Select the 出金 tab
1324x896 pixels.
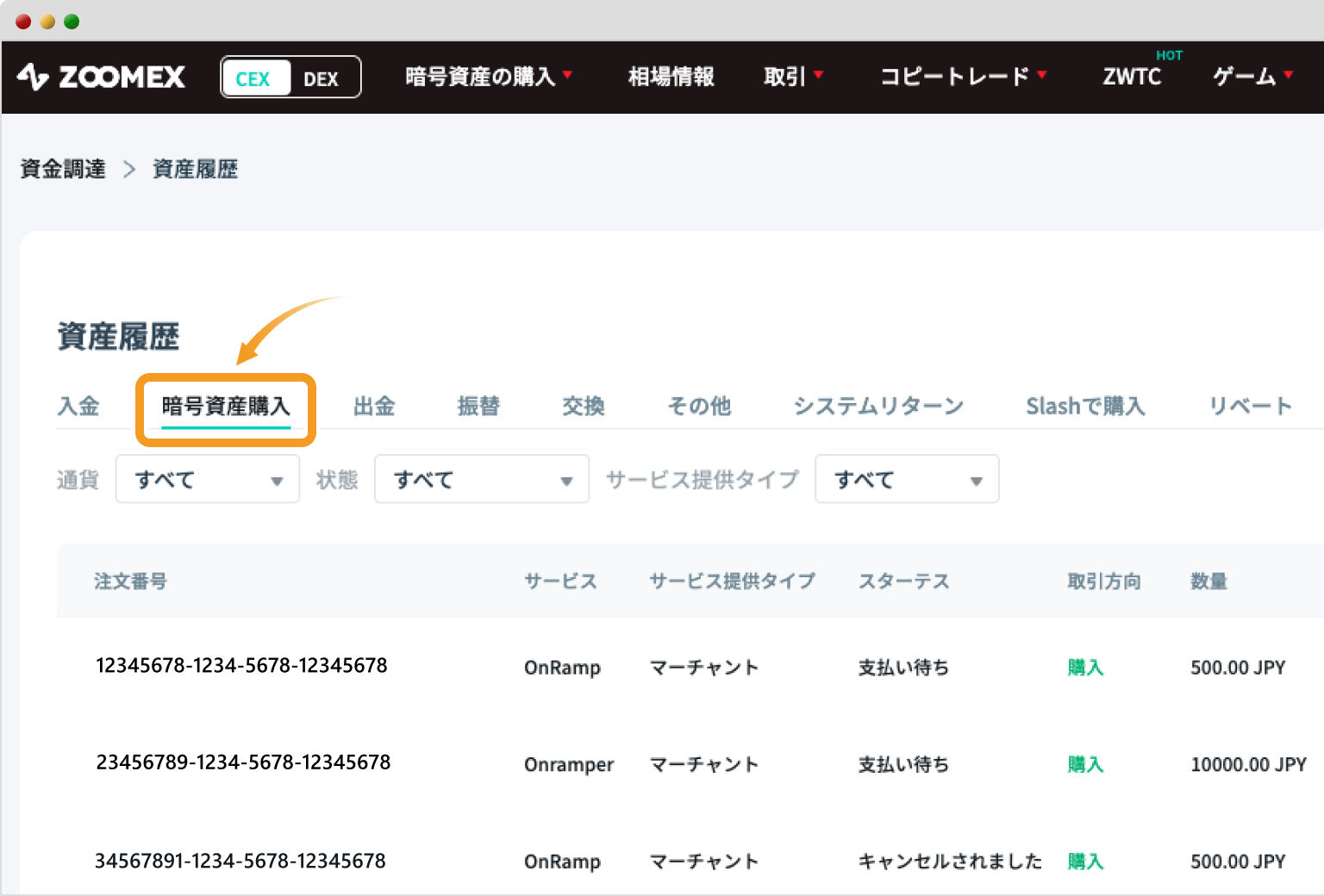pos(374,406)
